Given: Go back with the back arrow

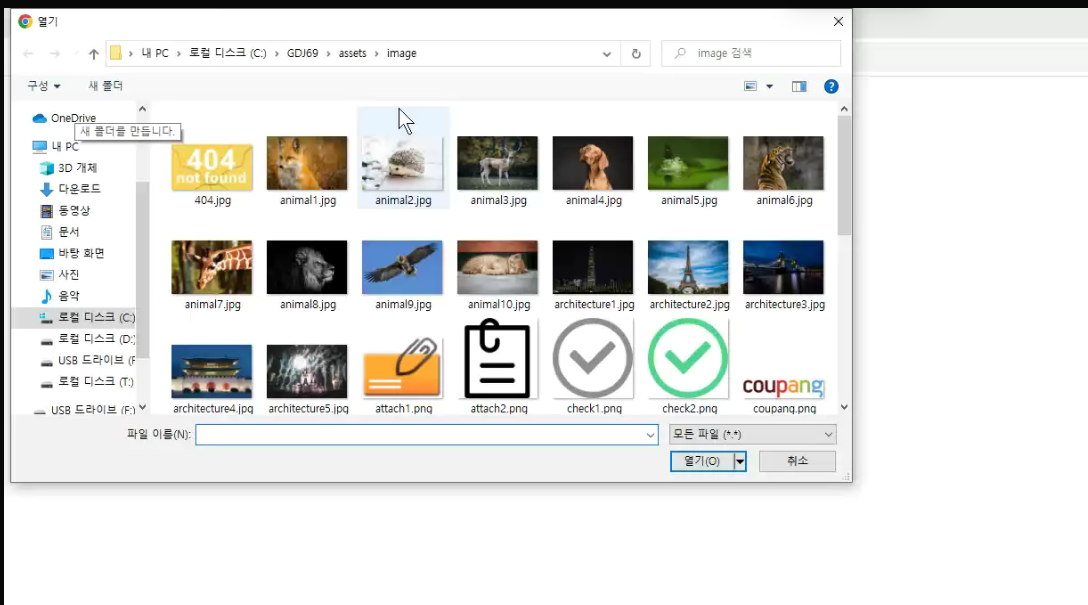Looking at the screenshot, I should click(x=28, y=53).
